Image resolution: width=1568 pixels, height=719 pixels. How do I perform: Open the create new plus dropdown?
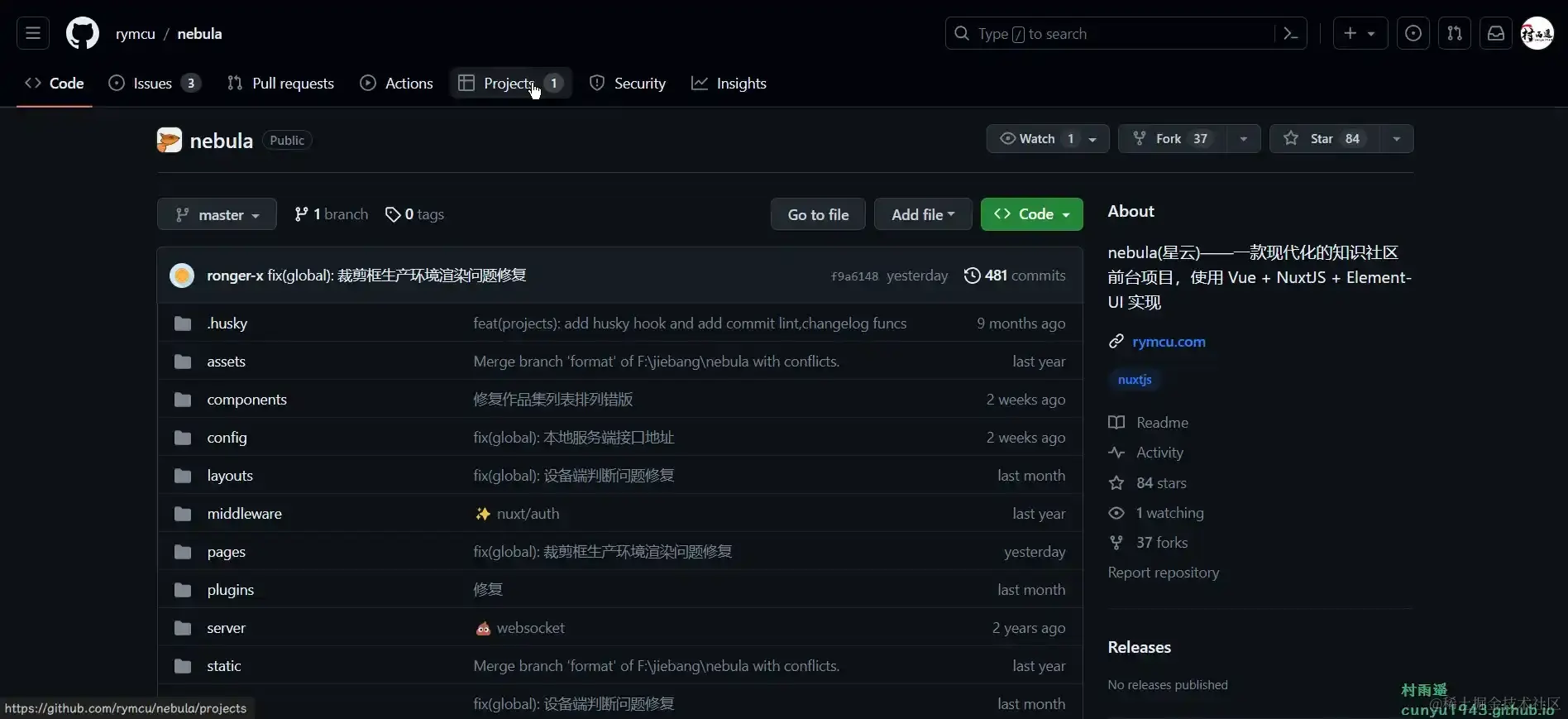[1360, 33]
